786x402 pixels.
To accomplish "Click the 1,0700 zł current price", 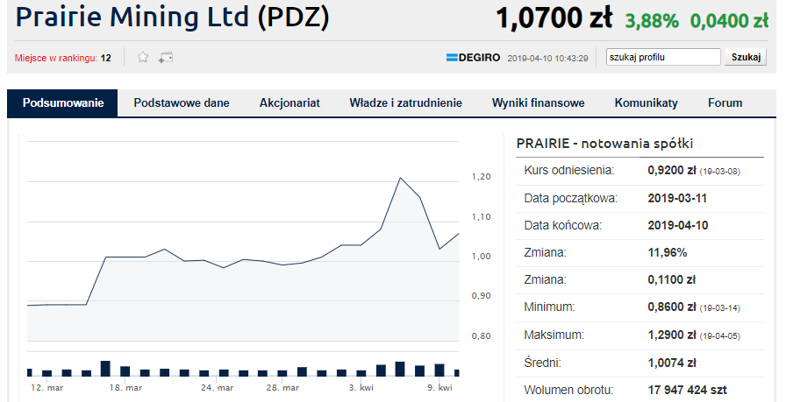I will 554,19.
